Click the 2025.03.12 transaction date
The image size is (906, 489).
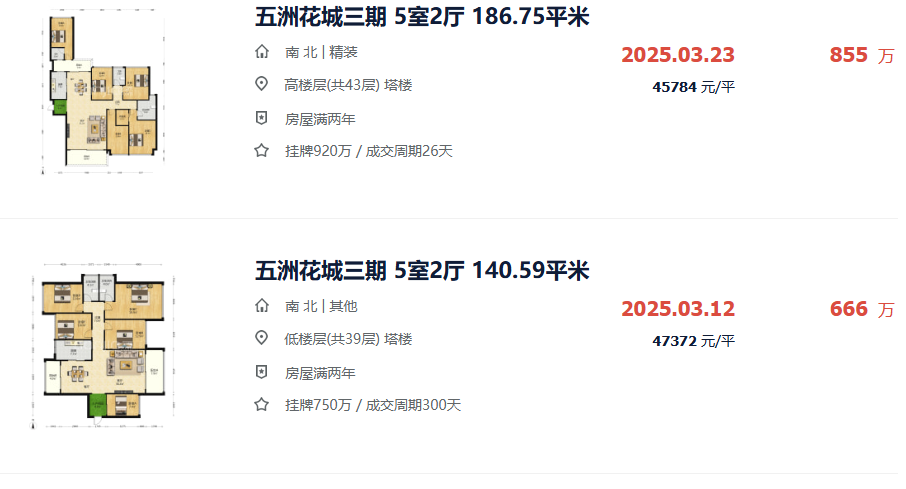point(678,309)
